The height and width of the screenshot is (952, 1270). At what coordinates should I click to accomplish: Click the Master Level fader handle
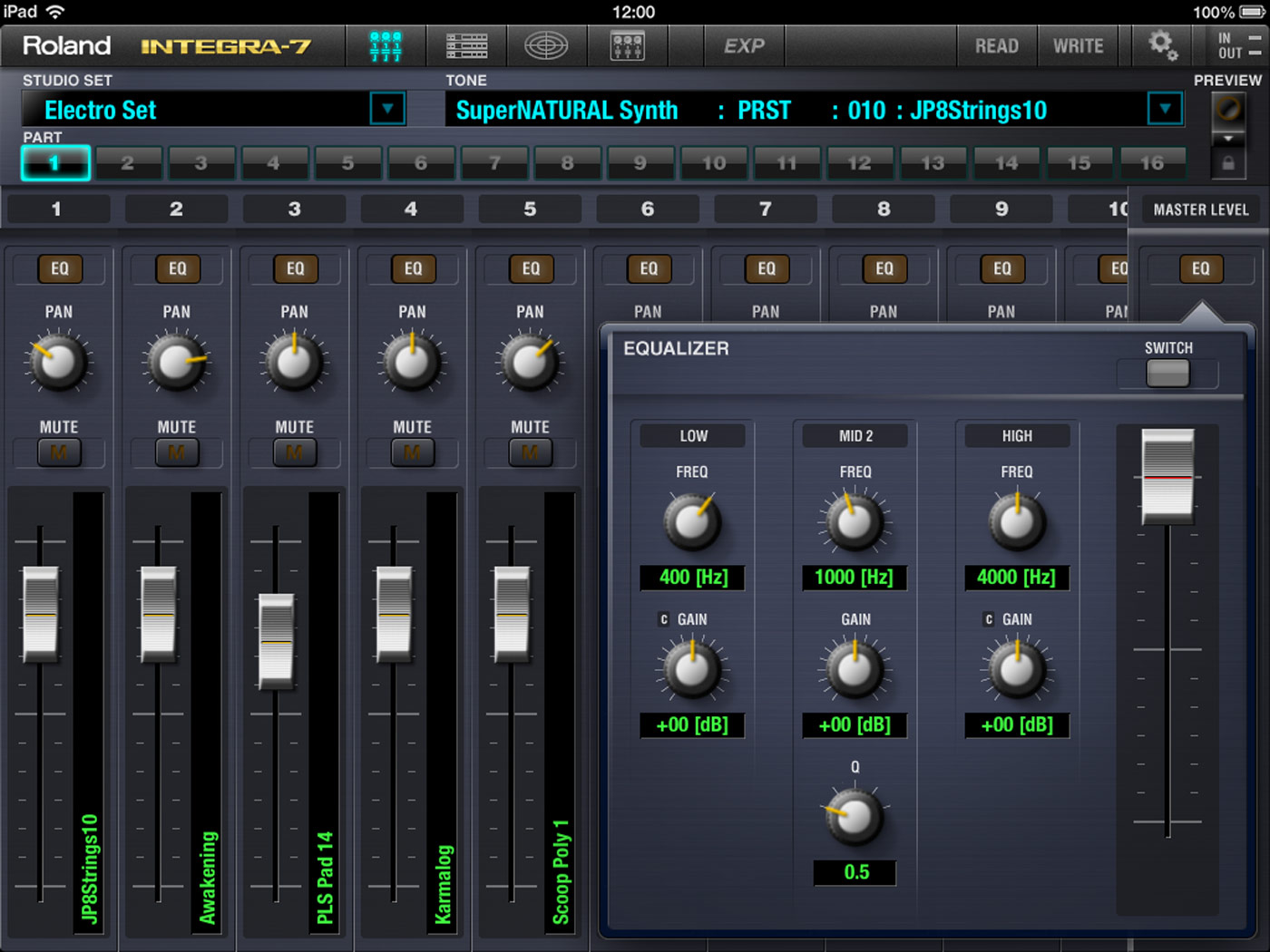coord(1167,477)
